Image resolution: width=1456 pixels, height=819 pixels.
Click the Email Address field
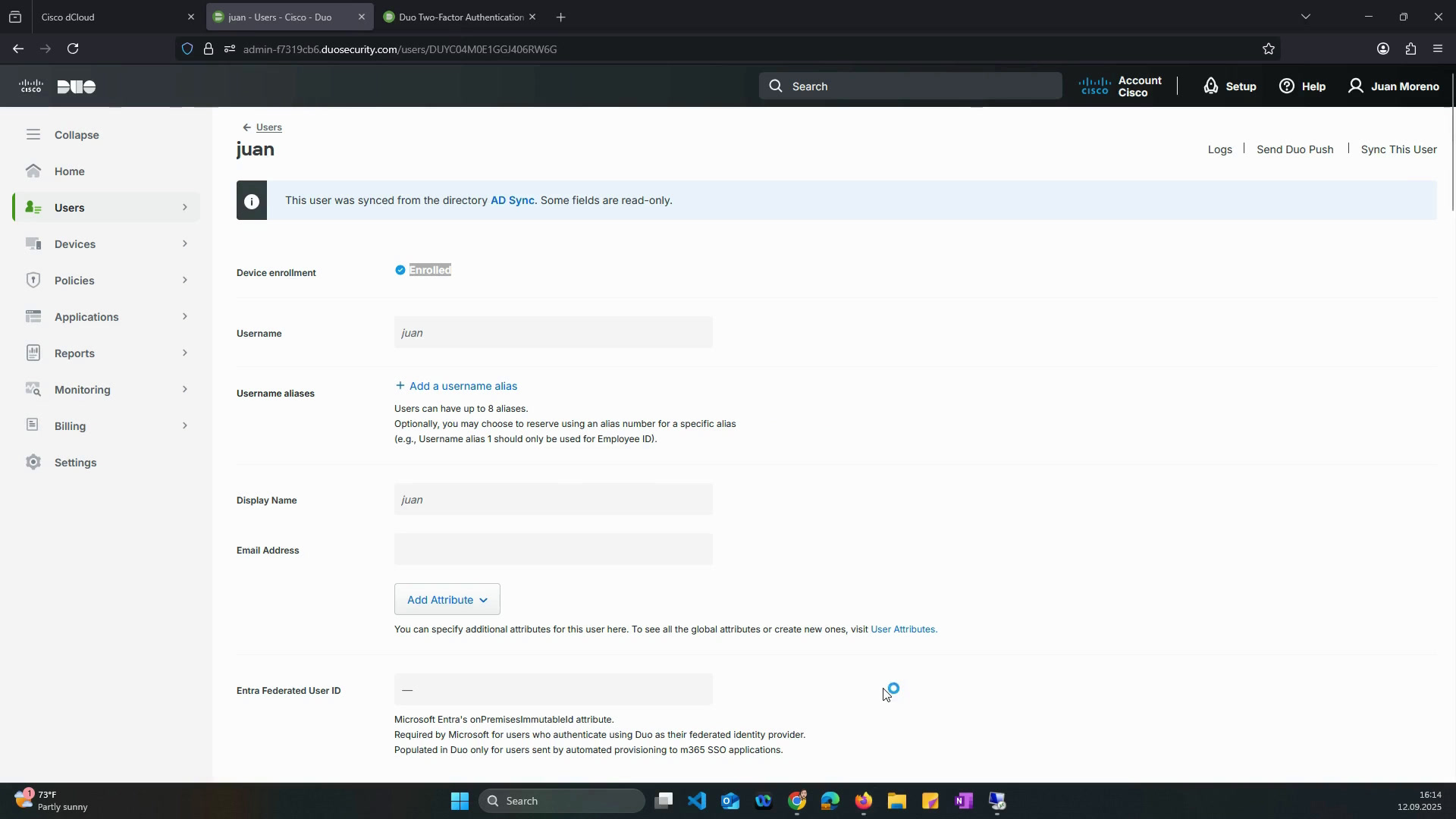click(553, 550)
